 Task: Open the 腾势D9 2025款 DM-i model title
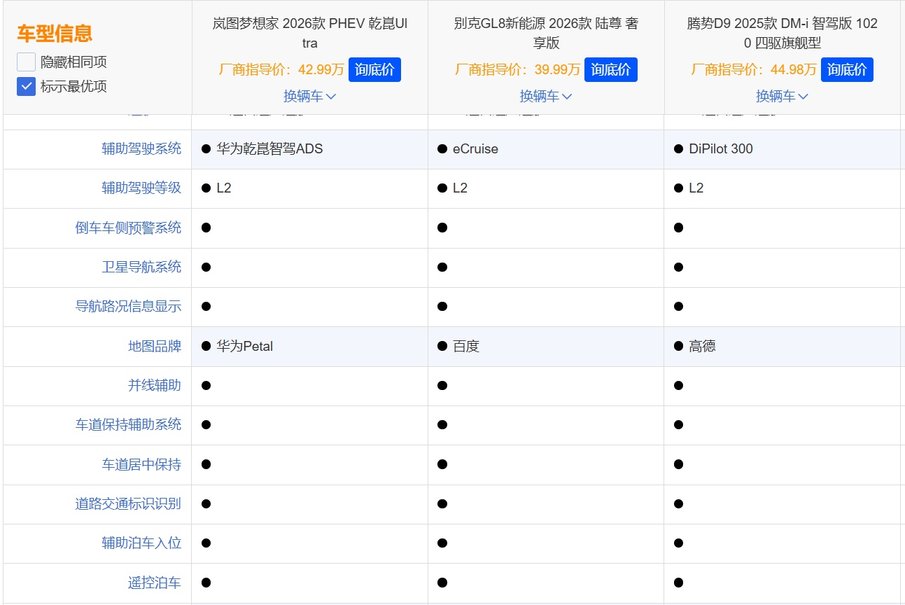point(782,33)
